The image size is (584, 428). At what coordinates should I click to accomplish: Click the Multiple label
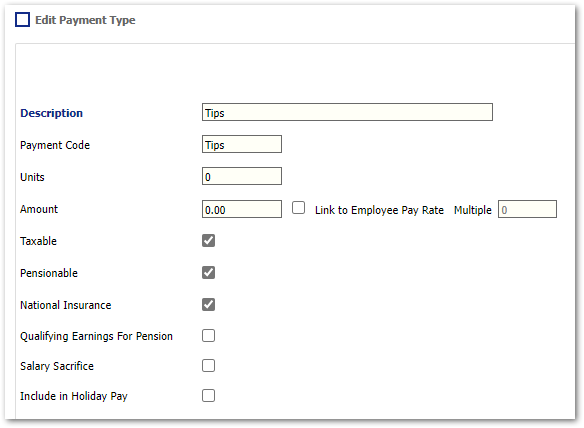[x=473, y=210]
